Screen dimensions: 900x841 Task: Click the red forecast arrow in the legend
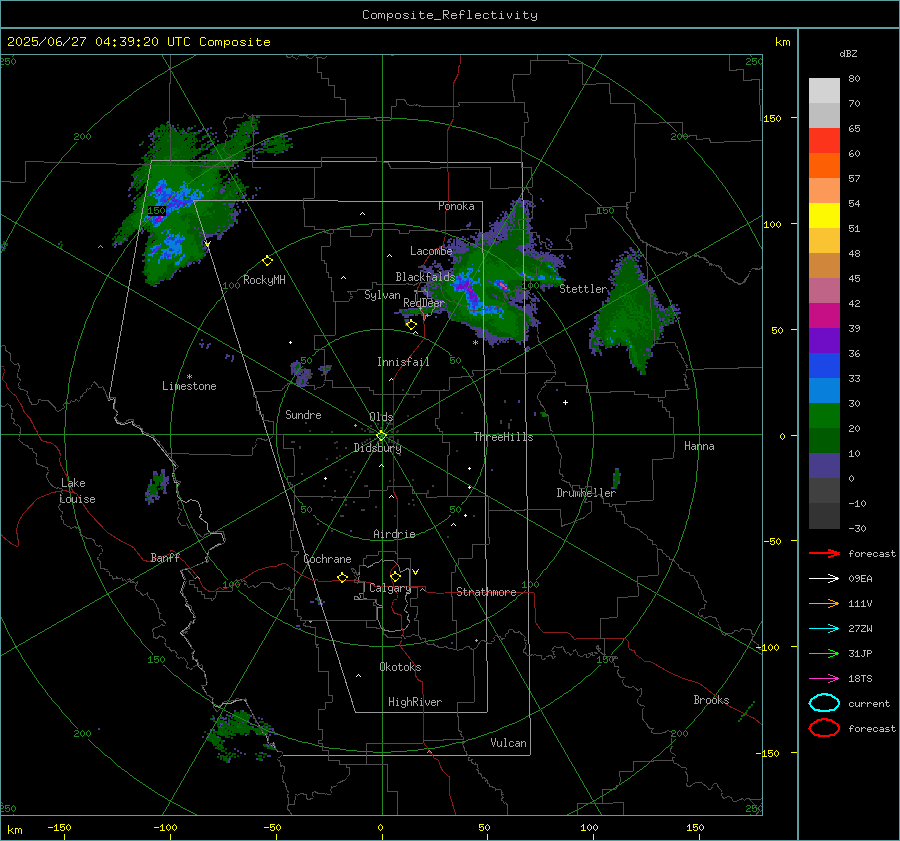pyautogui.click(x=824, y=553)
